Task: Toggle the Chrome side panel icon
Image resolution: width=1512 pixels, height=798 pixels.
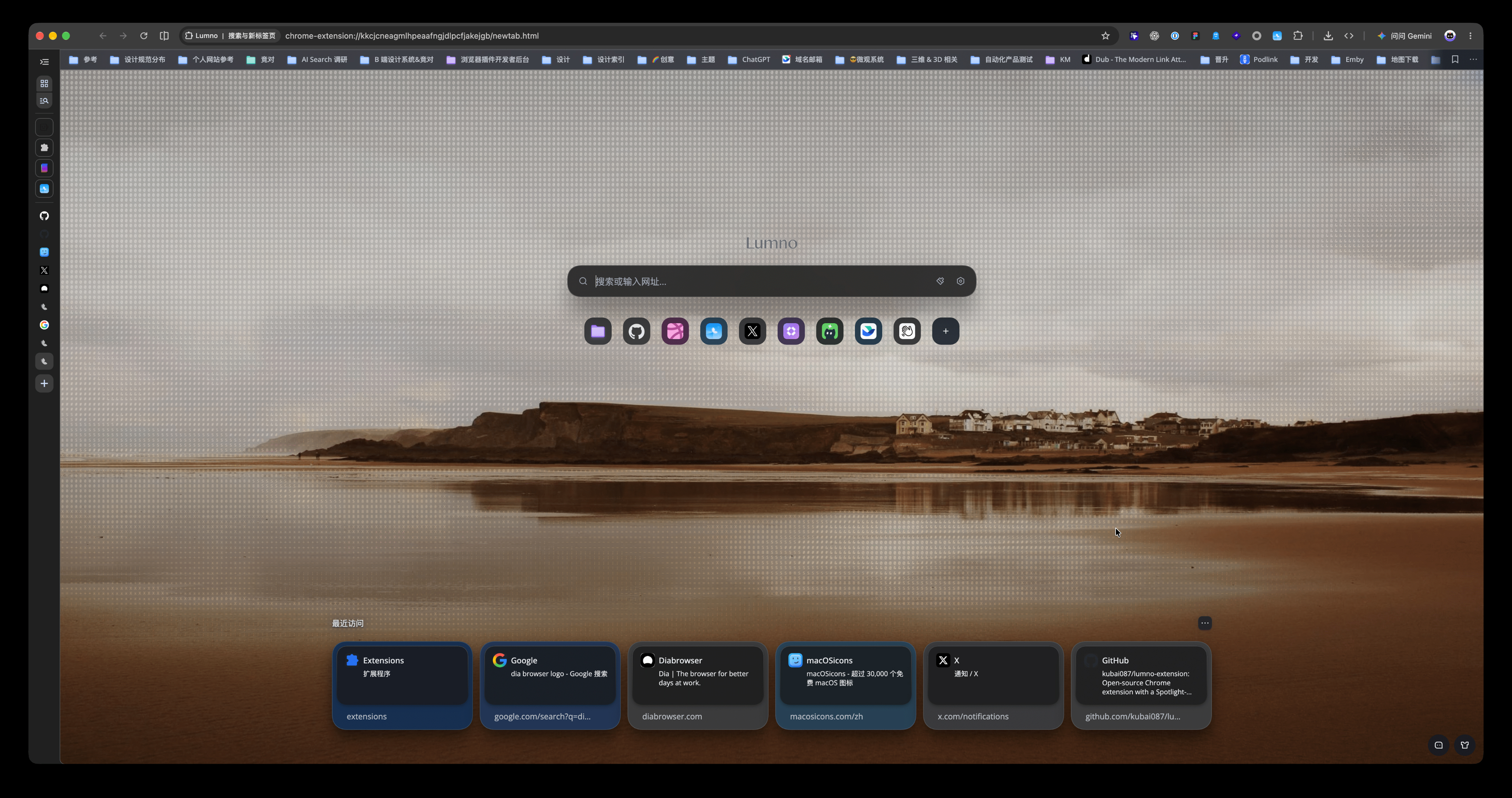Action: tap(164, 36)
